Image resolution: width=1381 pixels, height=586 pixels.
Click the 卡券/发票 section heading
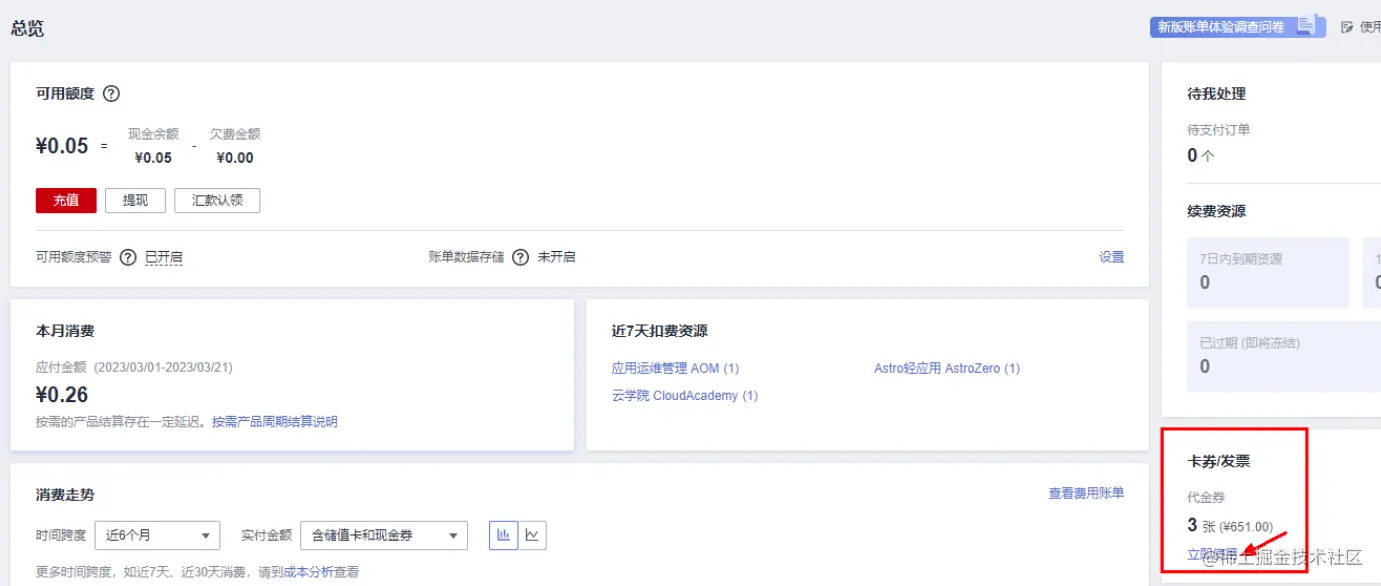(x=1219, y=461)
